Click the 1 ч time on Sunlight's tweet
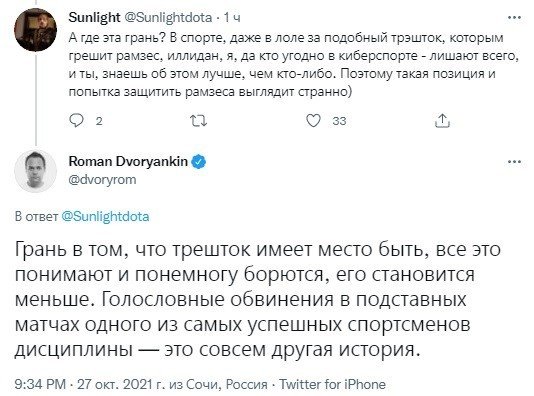534x396 pixels. (x=232, y=18)
